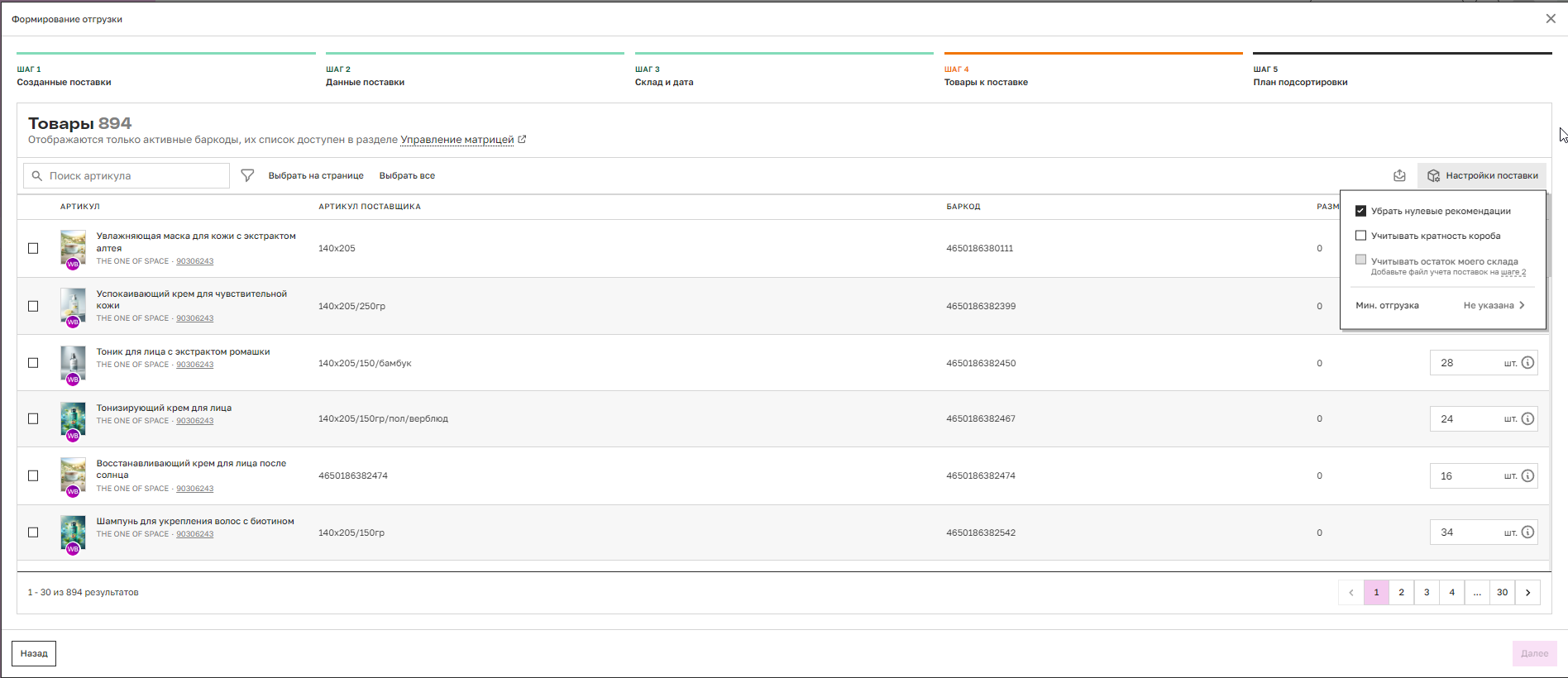Viewport: 1568px width, 678px height.
Task: Click the info icon in the 28 шт. row
Action: (1527, 362)
